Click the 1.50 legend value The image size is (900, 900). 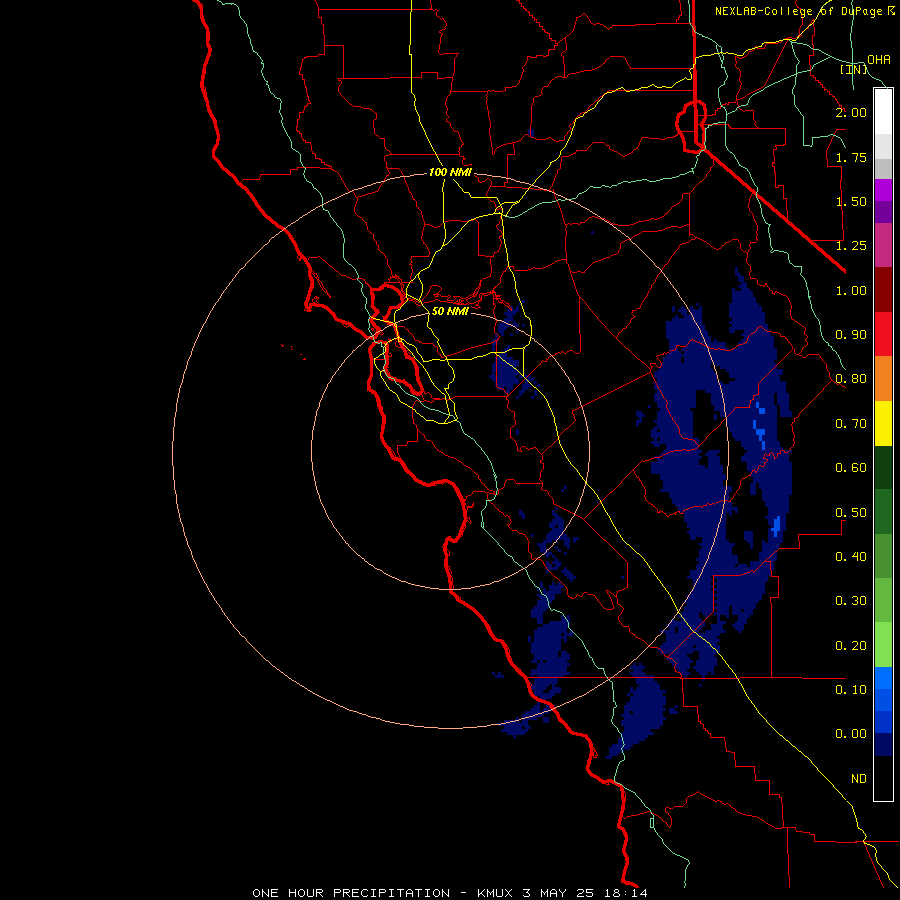tap(851, 201)
